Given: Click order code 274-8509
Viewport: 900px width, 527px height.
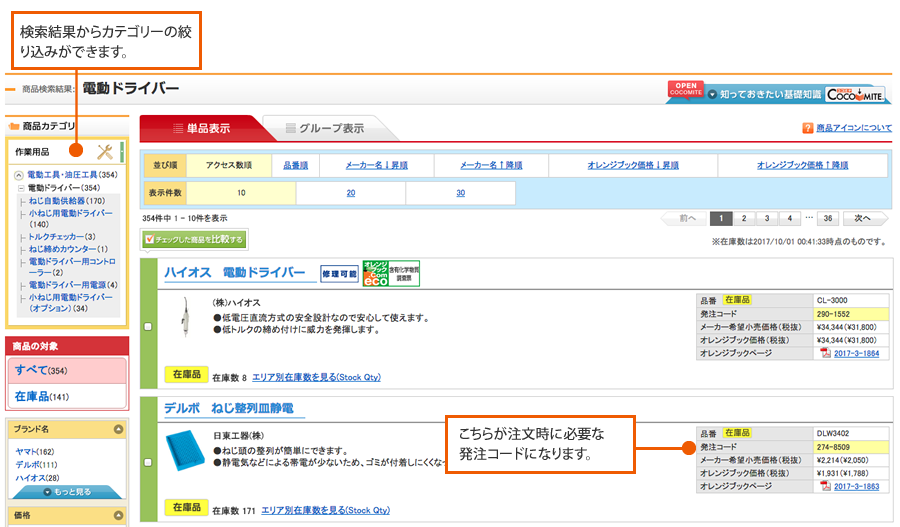Looking at the screenshot, I should tap(833, 447).
